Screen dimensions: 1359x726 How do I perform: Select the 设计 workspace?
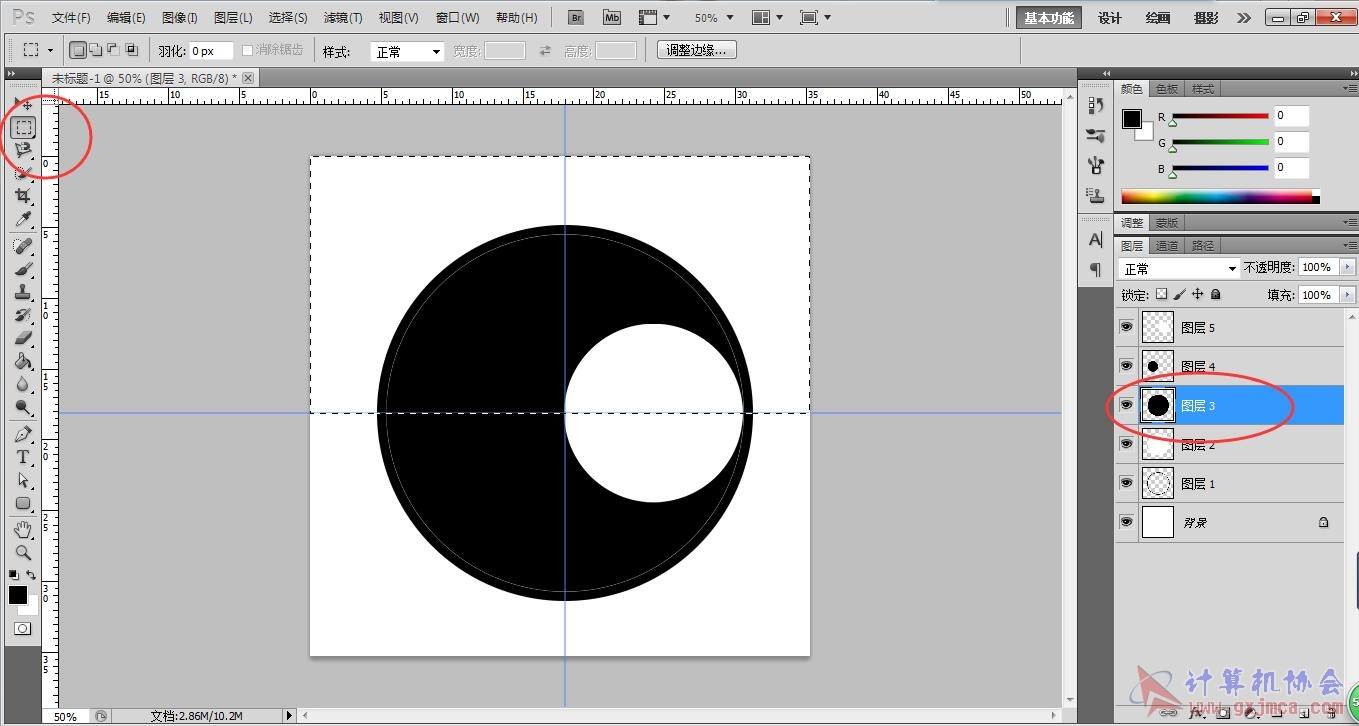coord(1110,18)
